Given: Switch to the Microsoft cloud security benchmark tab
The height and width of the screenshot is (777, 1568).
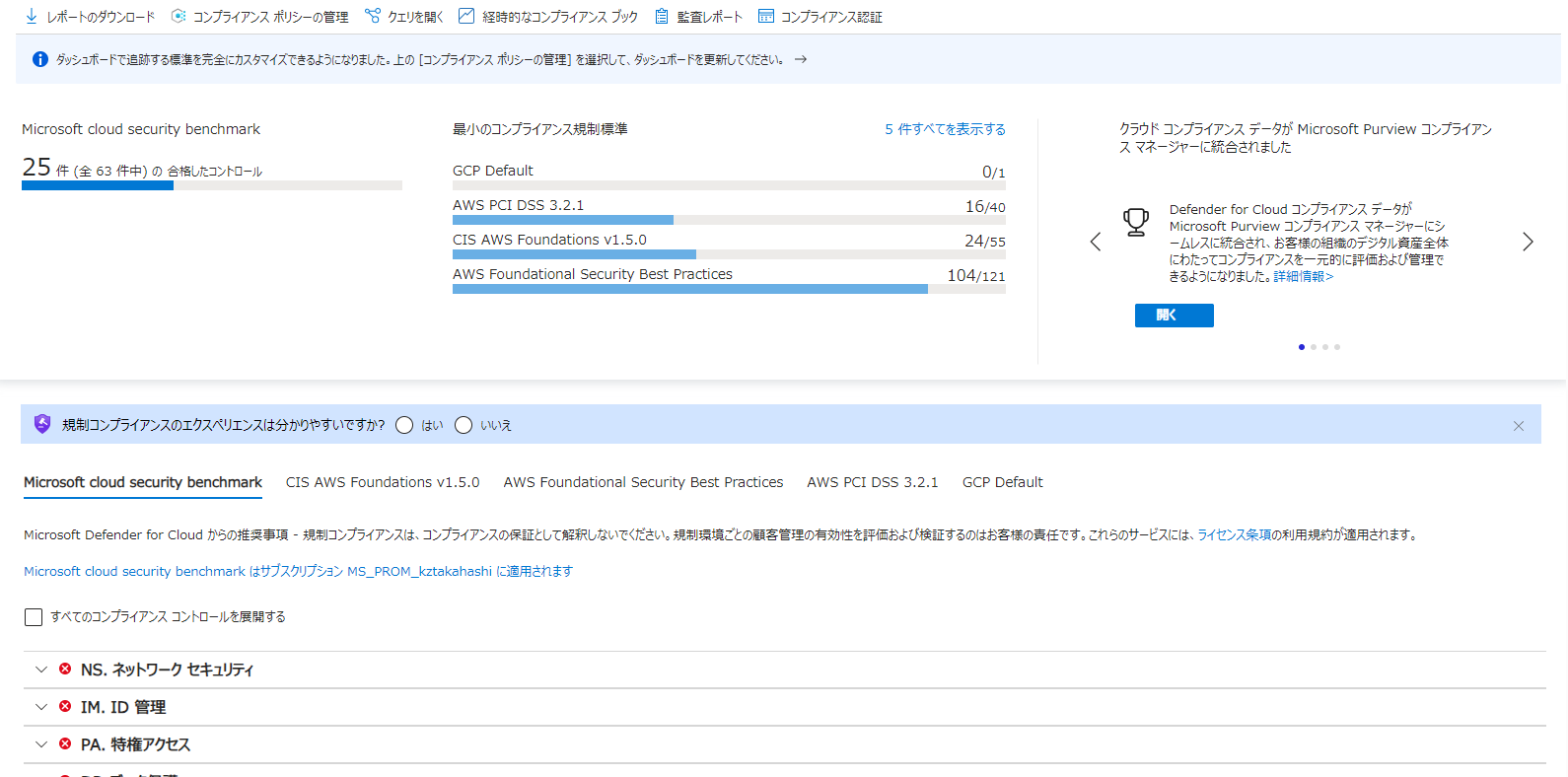Looking at the screenshot, I should tap(143, 482).
